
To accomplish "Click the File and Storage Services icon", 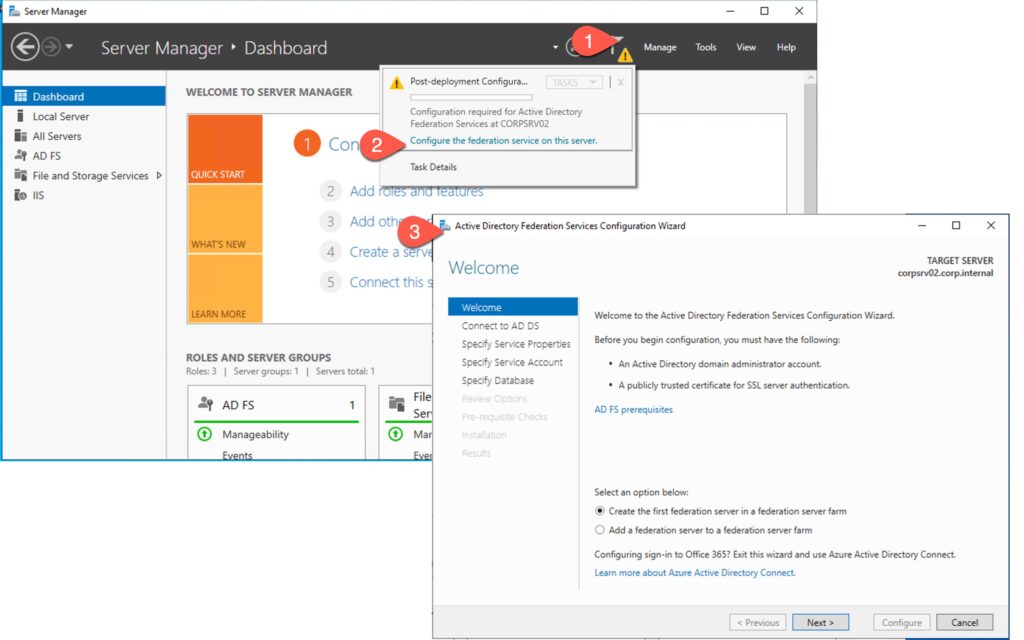I will [20, 176].
